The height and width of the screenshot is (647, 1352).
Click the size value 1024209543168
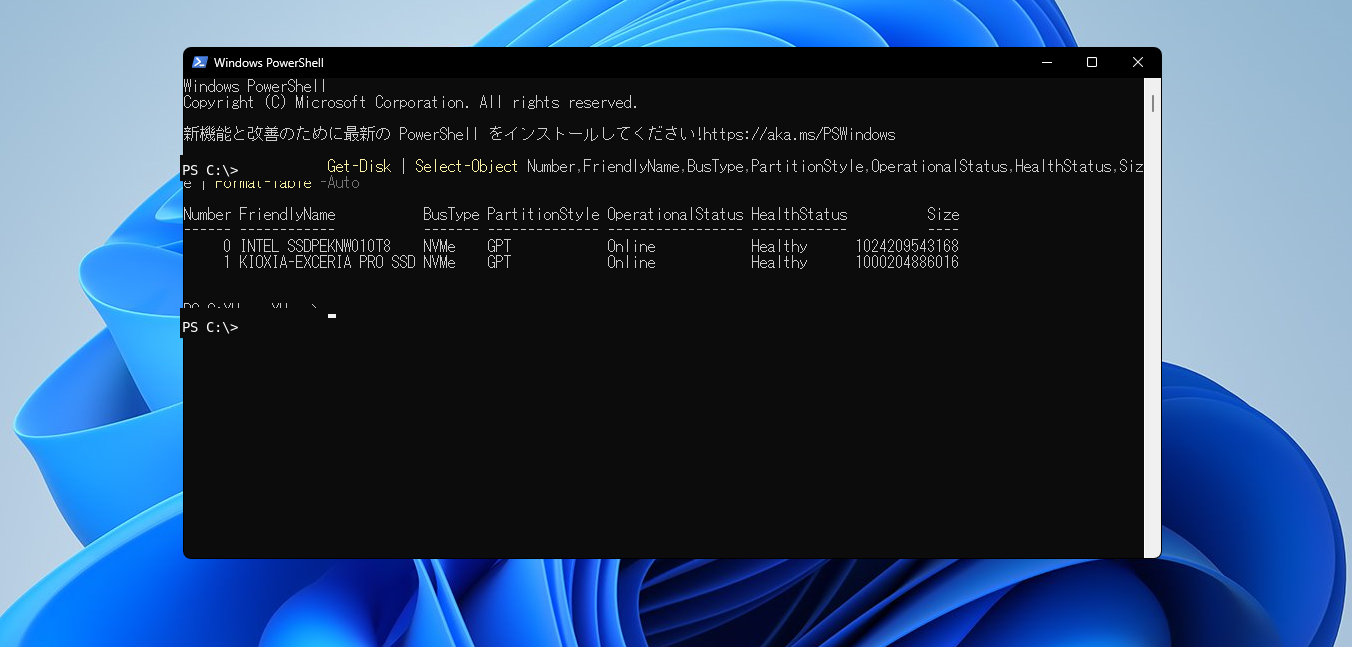tap(907, 246)
